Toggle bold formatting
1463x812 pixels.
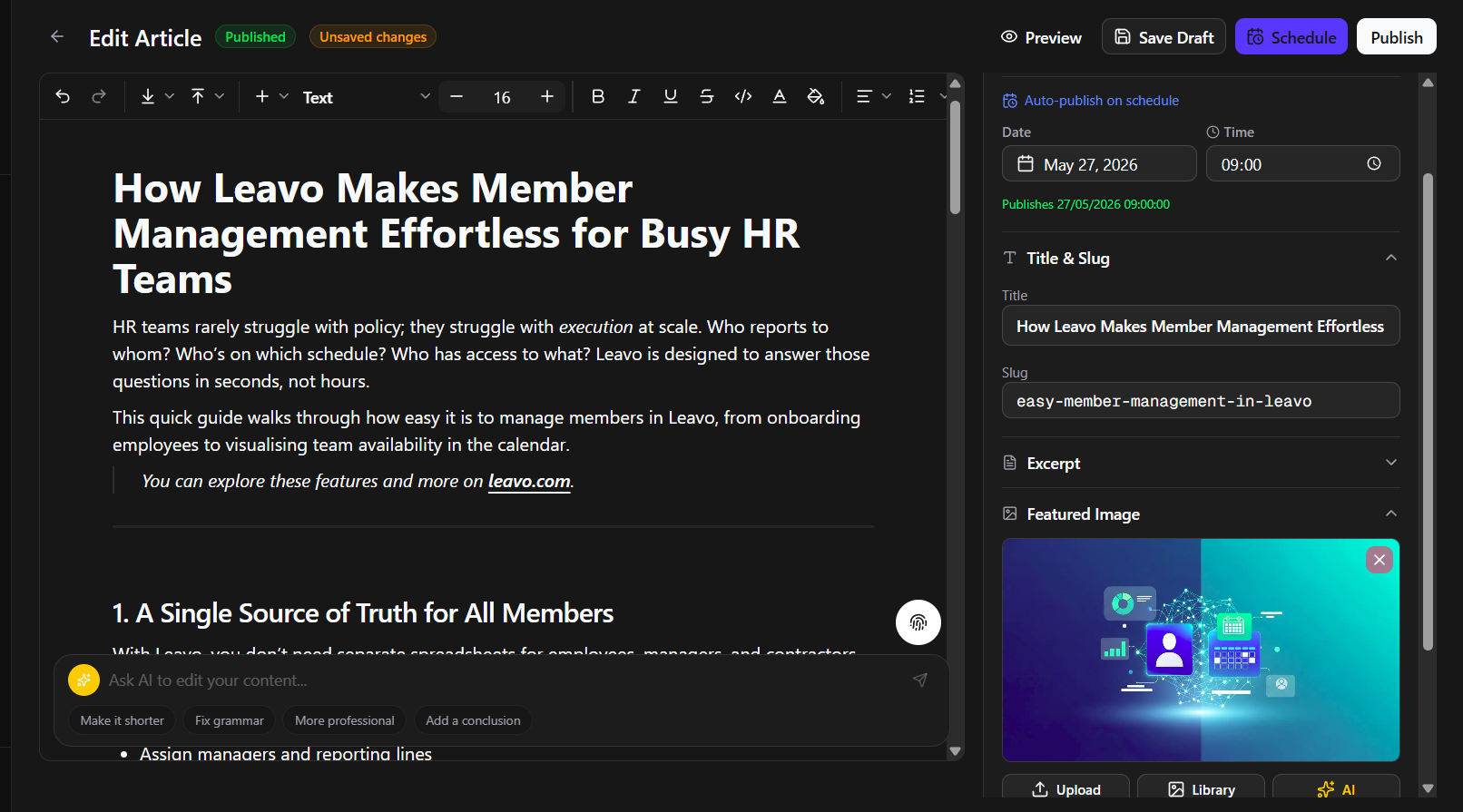coord(597,96)
